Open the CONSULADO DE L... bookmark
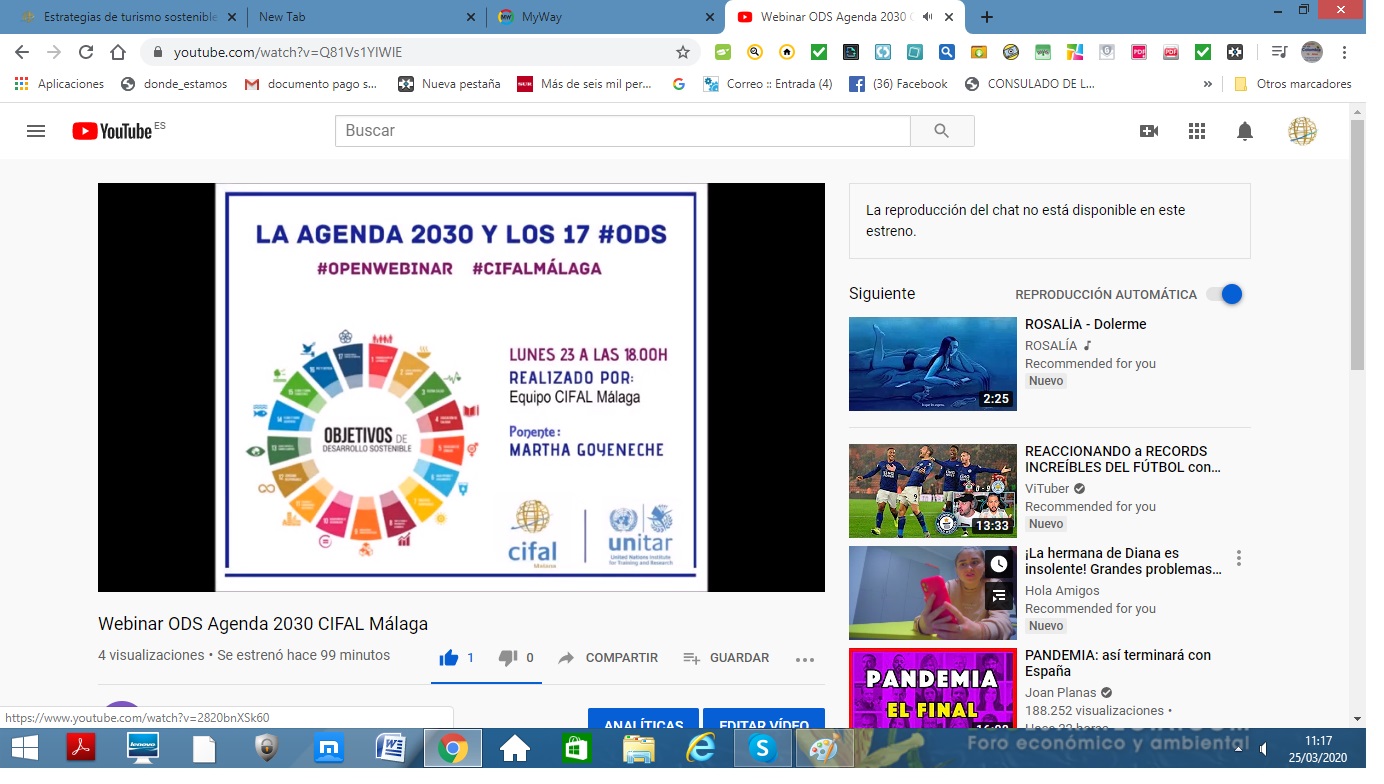 coord(1030,84)
